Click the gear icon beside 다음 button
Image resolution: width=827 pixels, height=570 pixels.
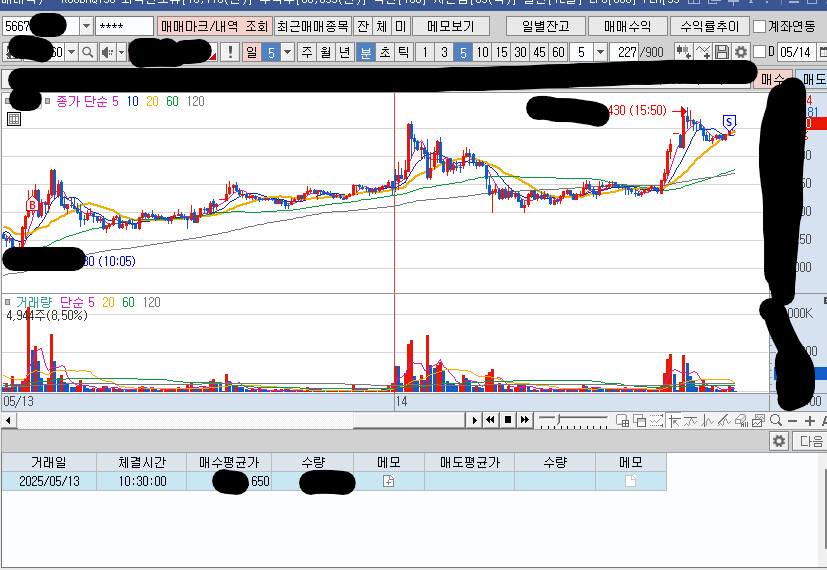pyautogui.click(x=780, y=441)
